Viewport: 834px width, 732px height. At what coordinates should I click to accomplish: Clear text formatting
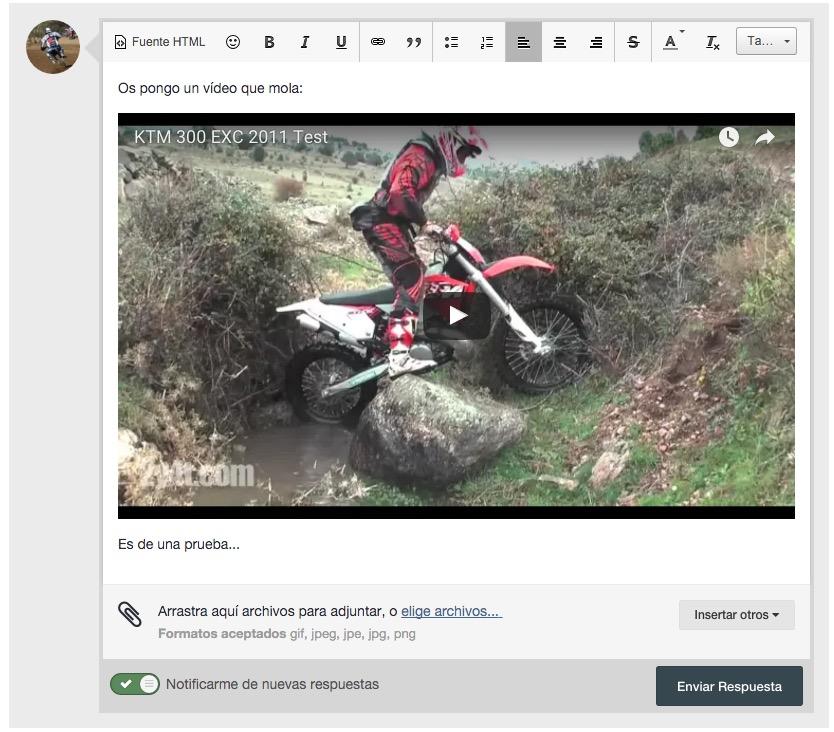[712, 42]
